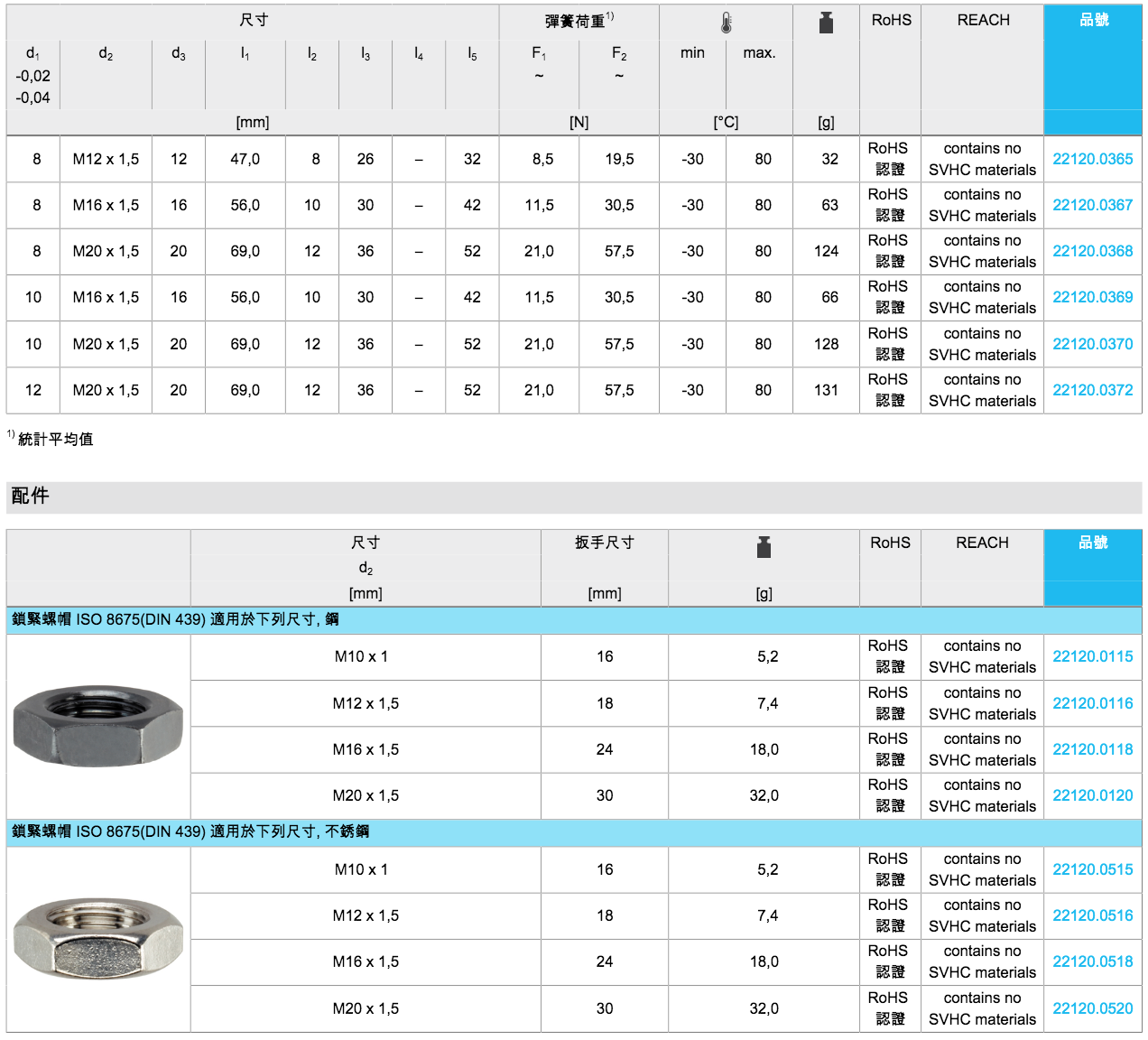Image resolution: width=1148 pixels, height=1040 pixels.
Task: Click the weight icon in accessories table
Action: [x=764, y=547]
